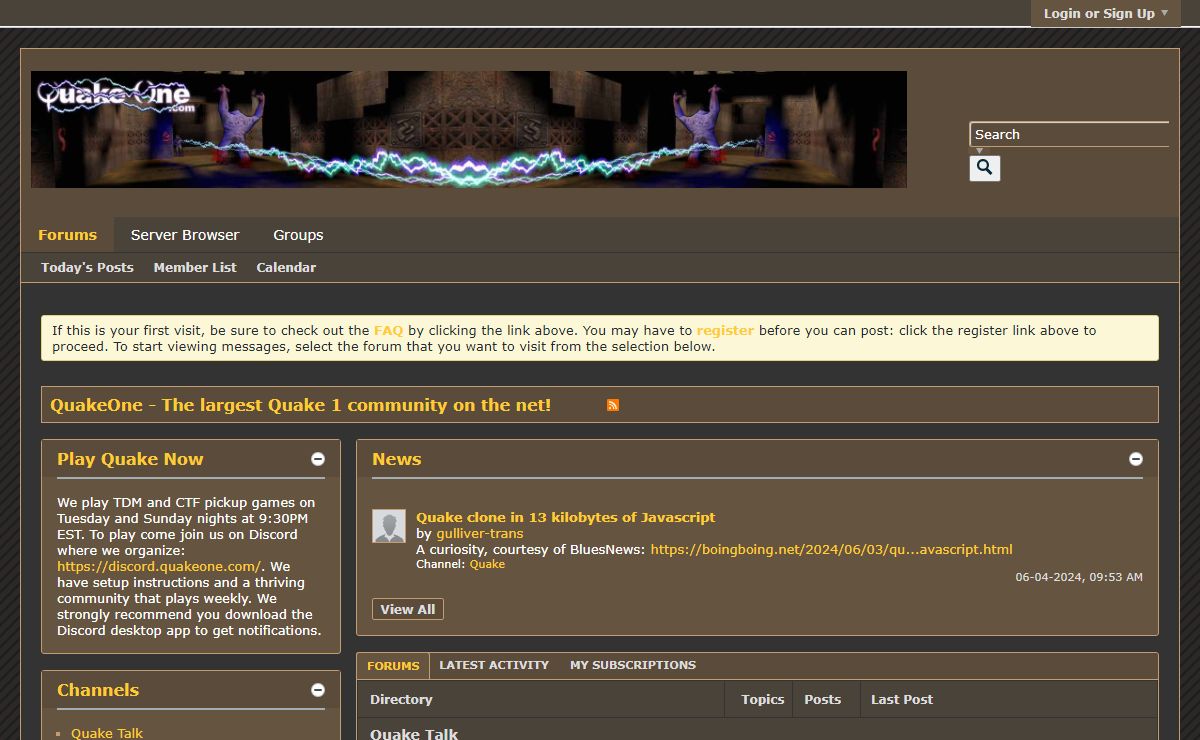This screenshot has width=1200, height=740.
Task: Open the Quake channel link in News
Action: [487, 564]
